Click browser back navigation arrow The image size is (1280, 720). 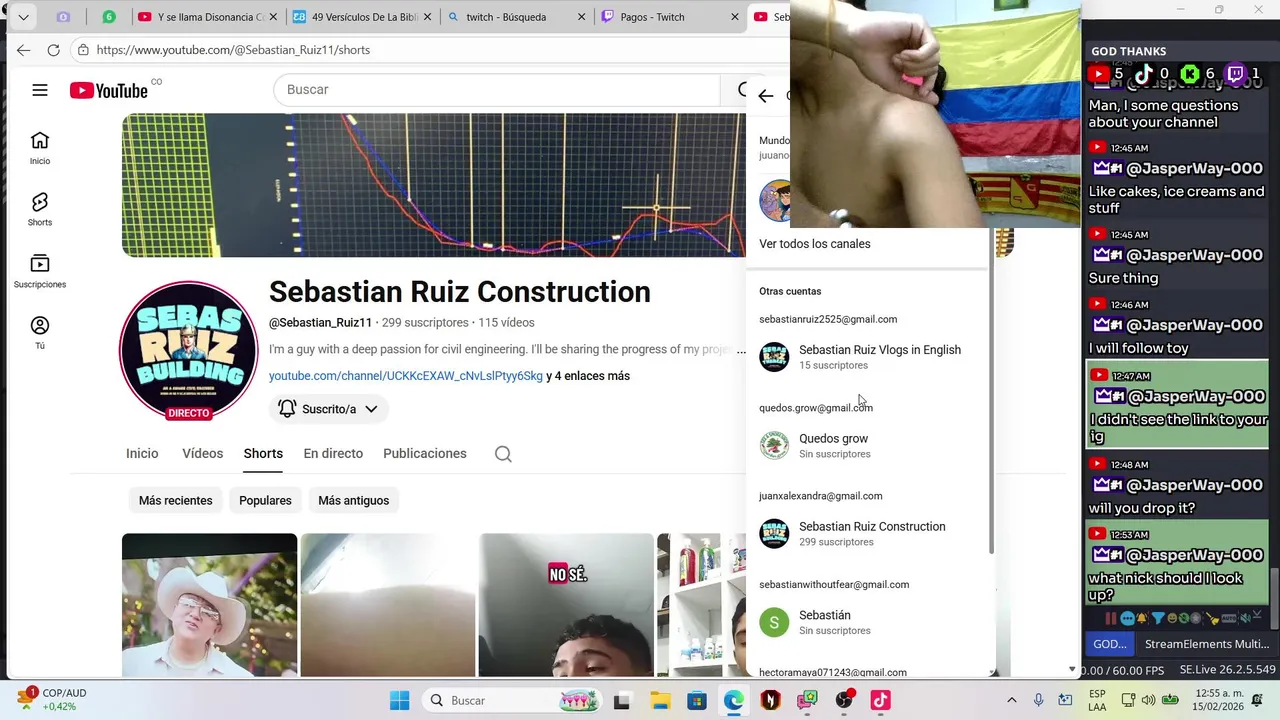coord(23,49)
